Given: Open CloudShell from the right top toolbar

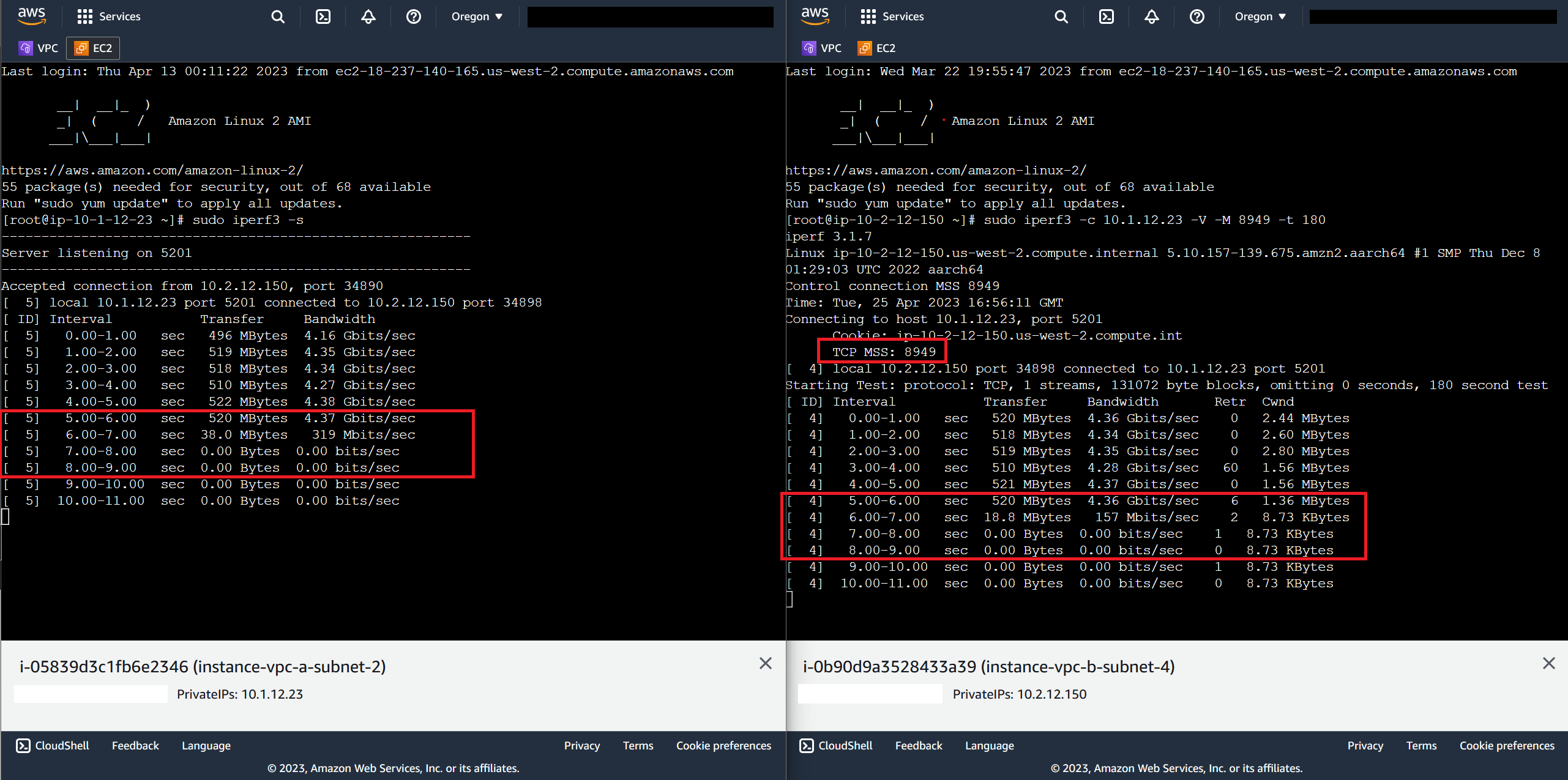Looking at the screenshot, I should pyautogui.click(x=1107, y=17).
